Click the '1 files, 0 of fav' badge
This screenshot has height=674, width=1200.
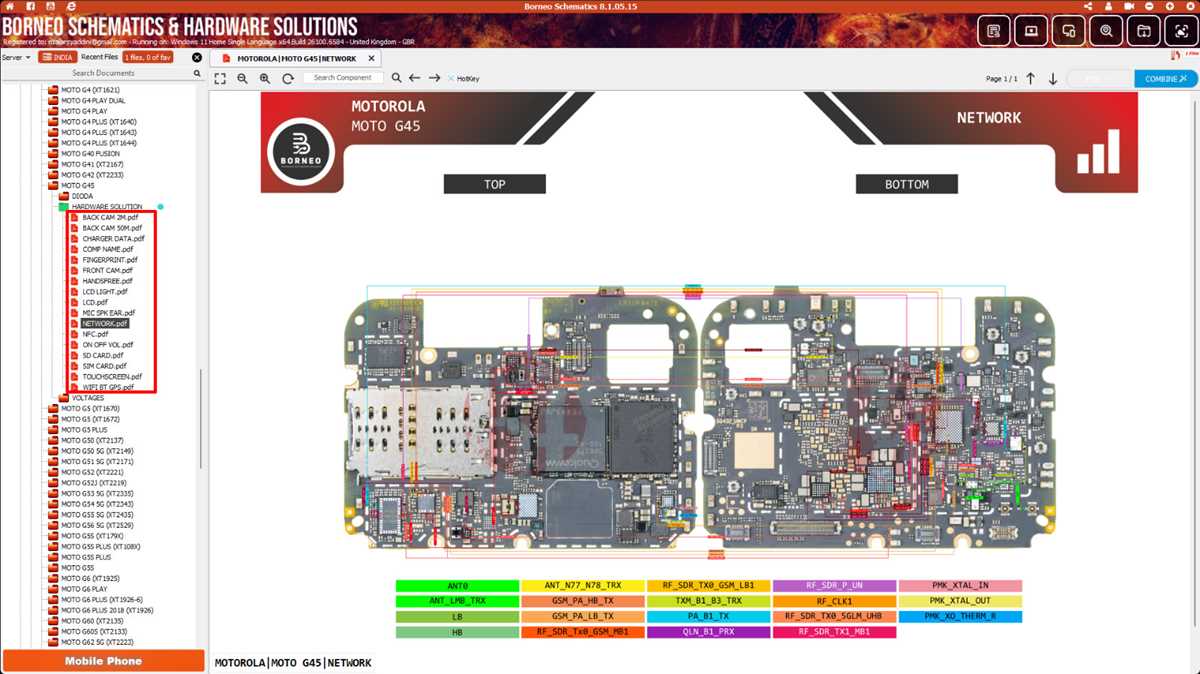pos(148,57)
